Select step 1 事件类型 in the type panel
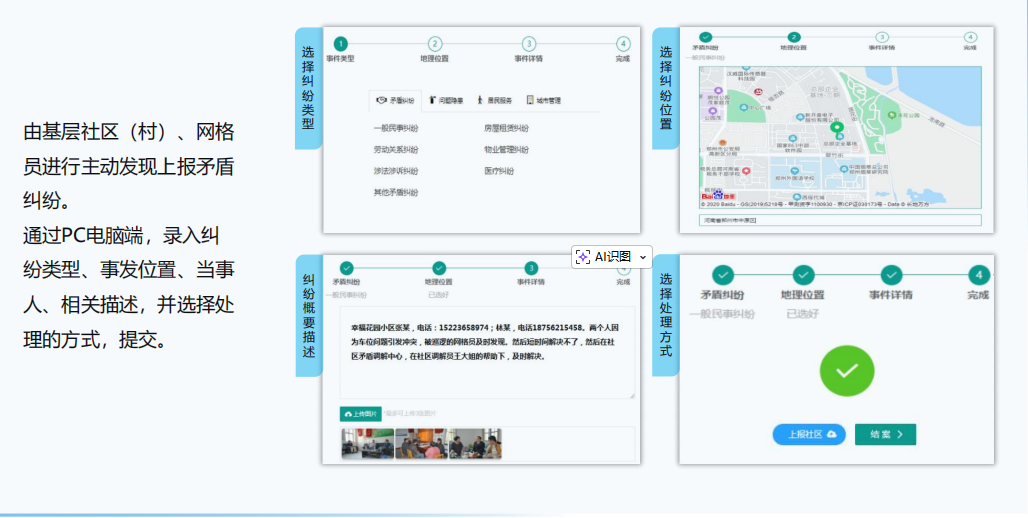 click(340, 44)
